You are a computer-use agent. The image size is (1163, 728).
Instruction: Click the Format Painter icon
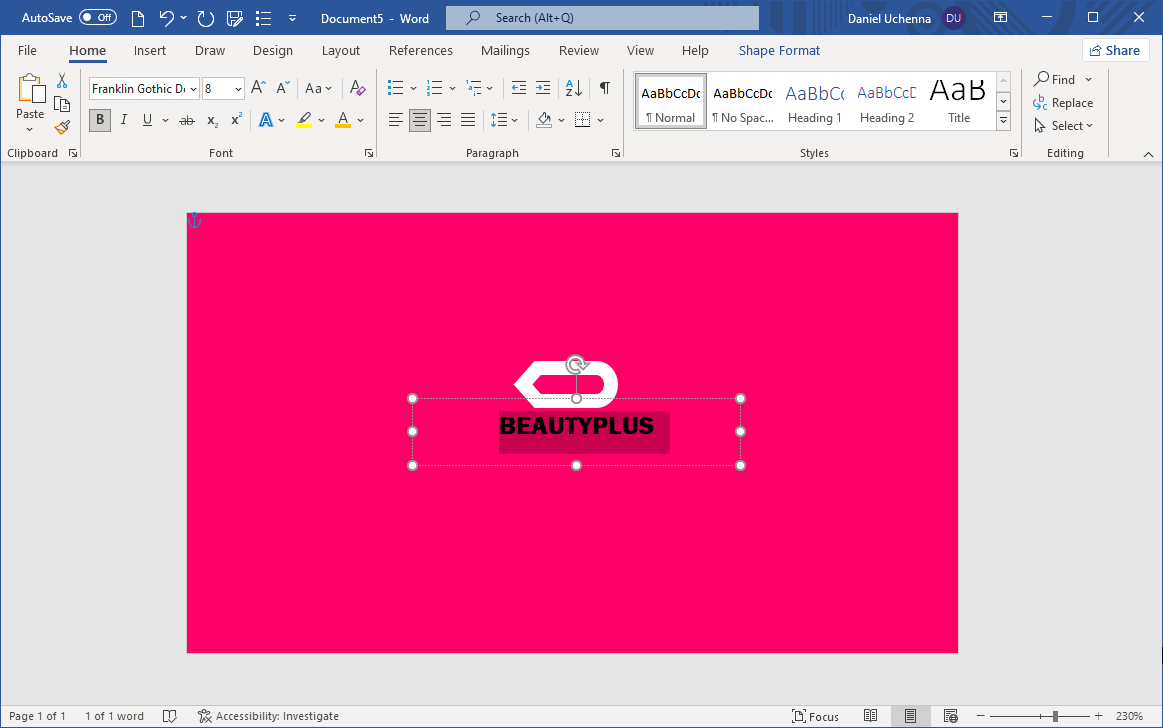pyautogui.click(x=62, y=127)
